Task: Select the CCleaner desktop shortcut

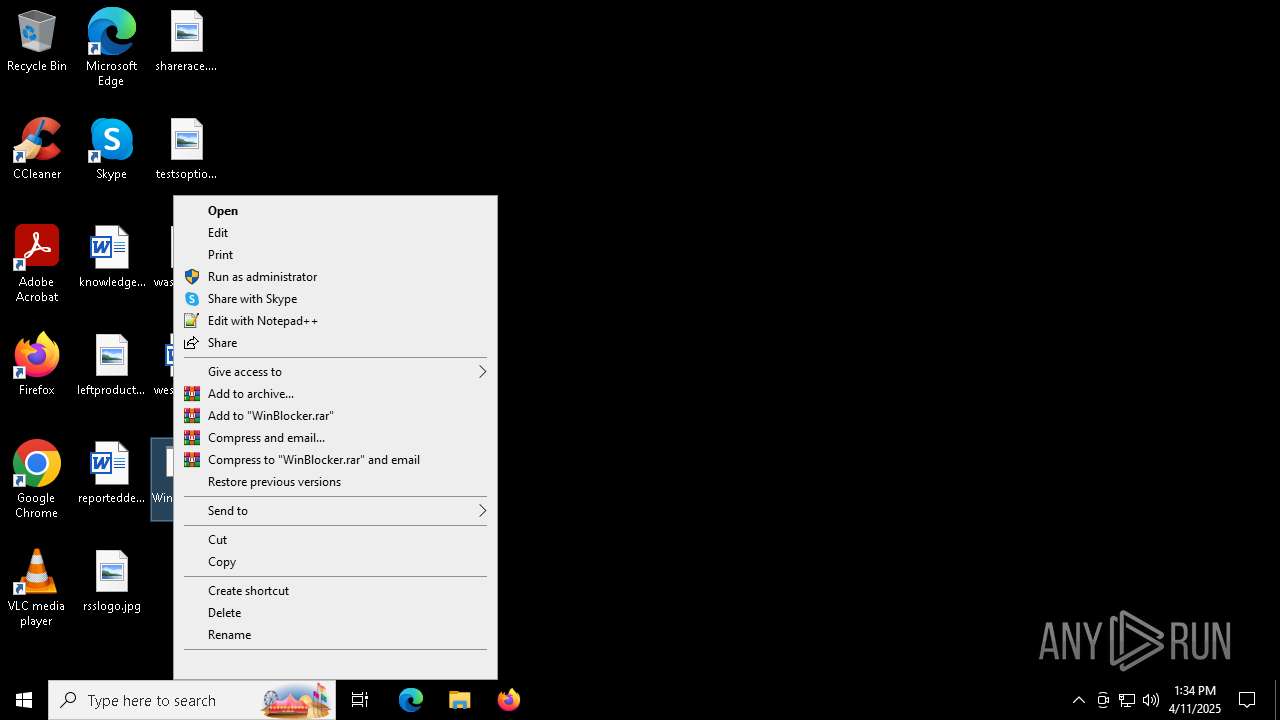Action: tap(37, 150)
